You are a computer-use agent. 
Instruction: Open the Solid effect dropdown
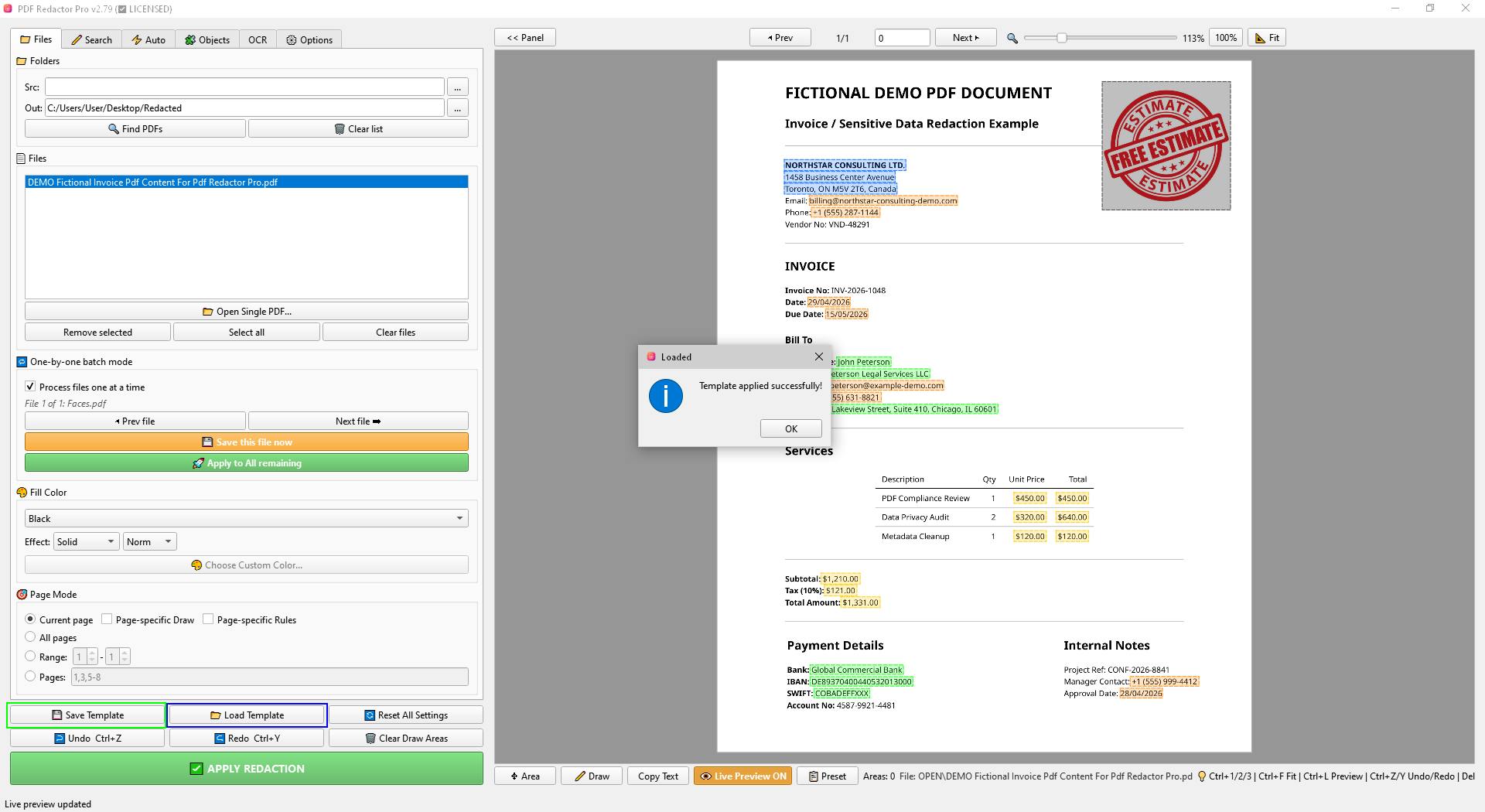tap(86, 542)
